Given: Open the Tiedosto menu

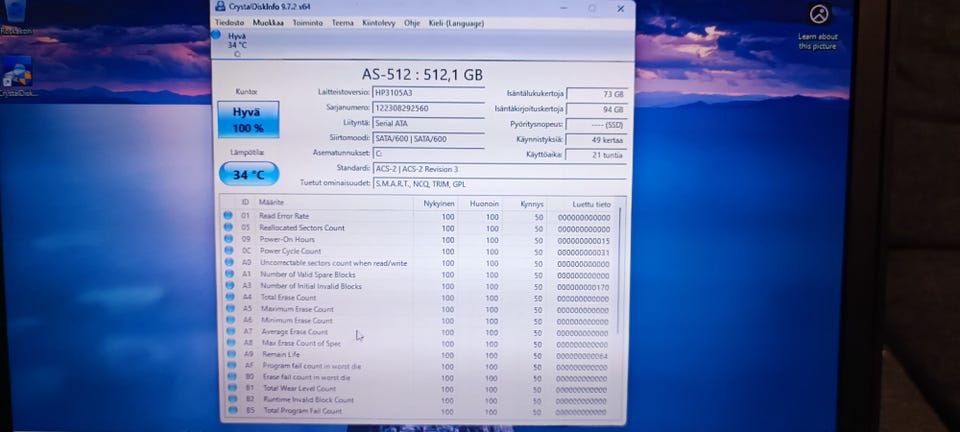Looking at the screenshot, I should (229, 23).
